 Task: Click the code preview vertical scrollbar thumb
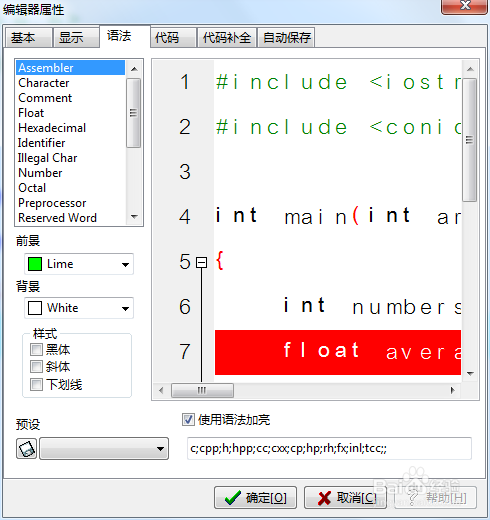[469, 140]
